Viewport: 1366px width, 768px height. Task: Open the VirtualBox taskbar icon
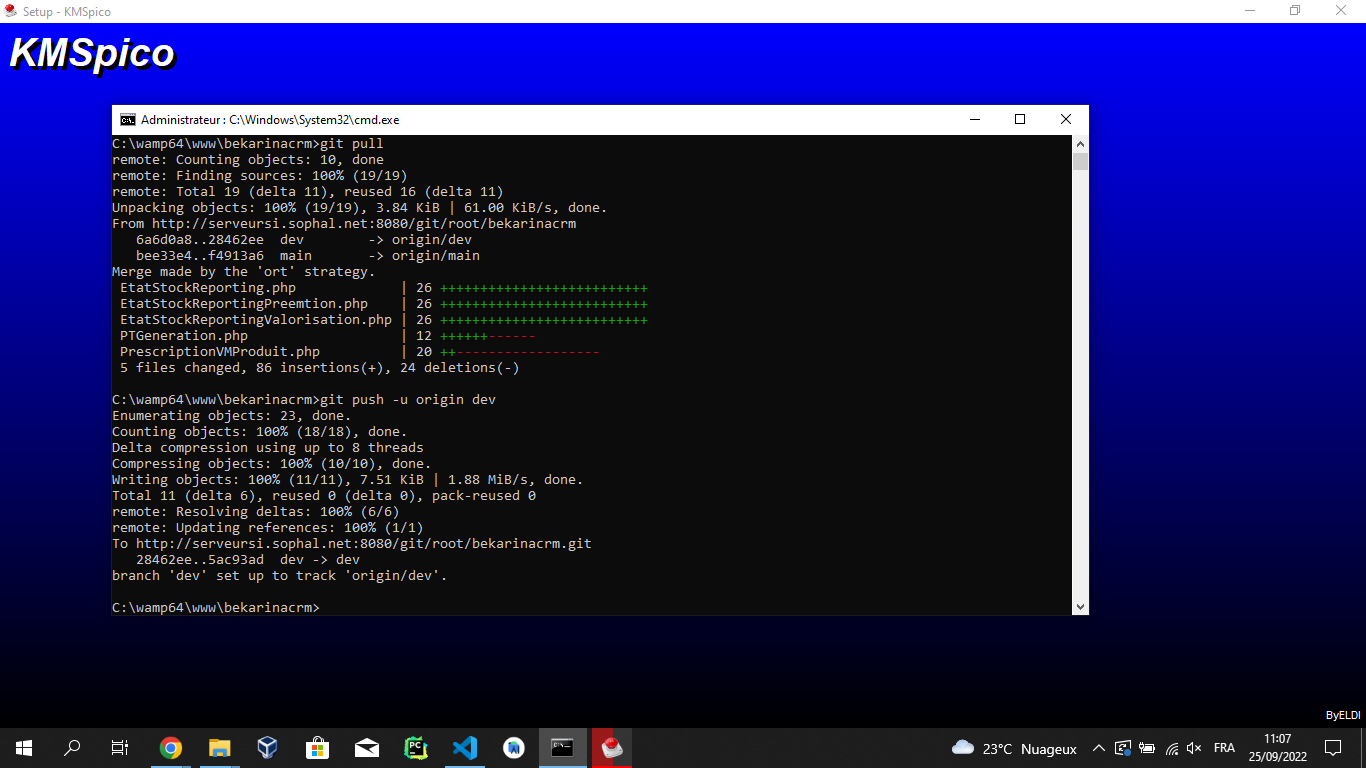click(x=268, y=748)
